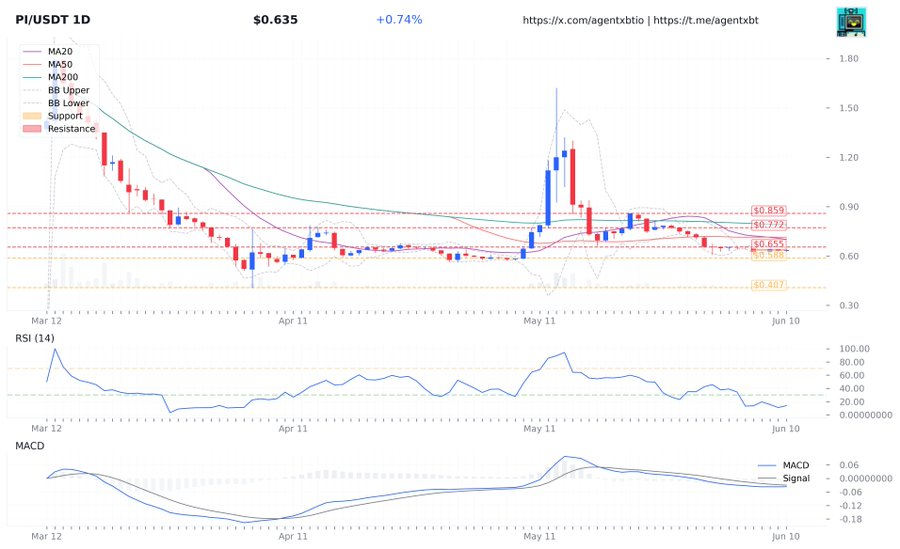This screenshot has width=900, height=549.
Task: Click the BB Upper legend label
Action: click(x=69, y=90)
